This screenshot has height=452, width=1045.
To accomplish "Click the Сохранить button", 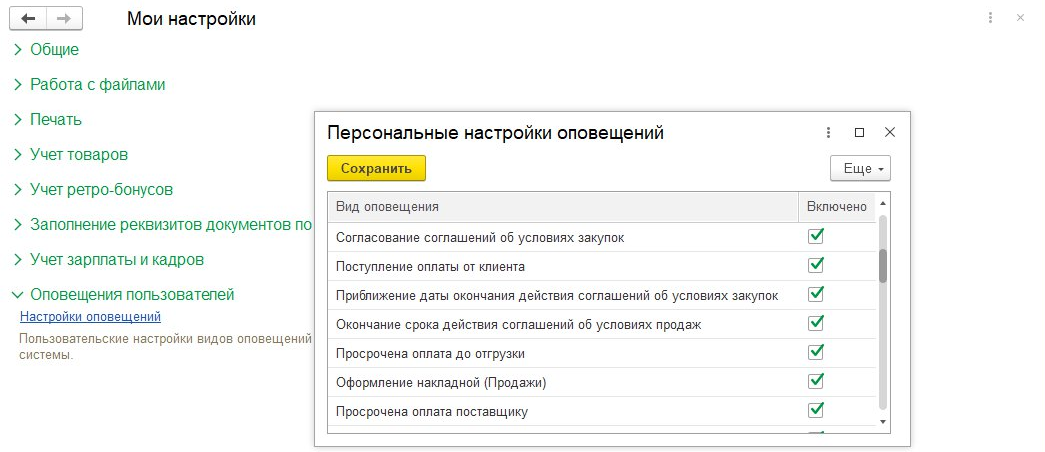I will click(376, 169).
